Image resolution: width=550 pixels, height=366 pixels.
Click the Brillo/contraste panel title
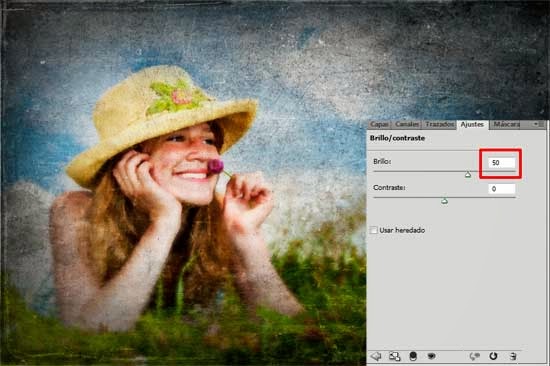click(397, 138)
